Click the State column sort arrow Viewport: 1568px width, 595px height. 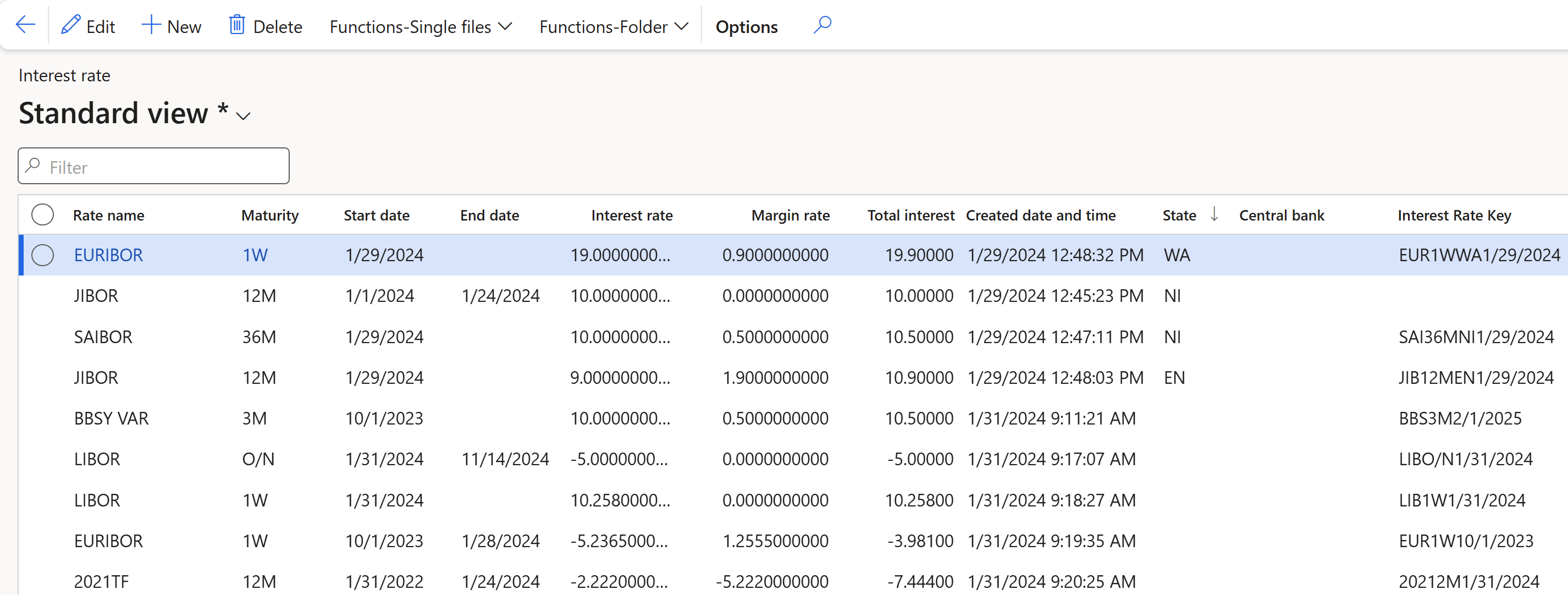[1214, 214]
